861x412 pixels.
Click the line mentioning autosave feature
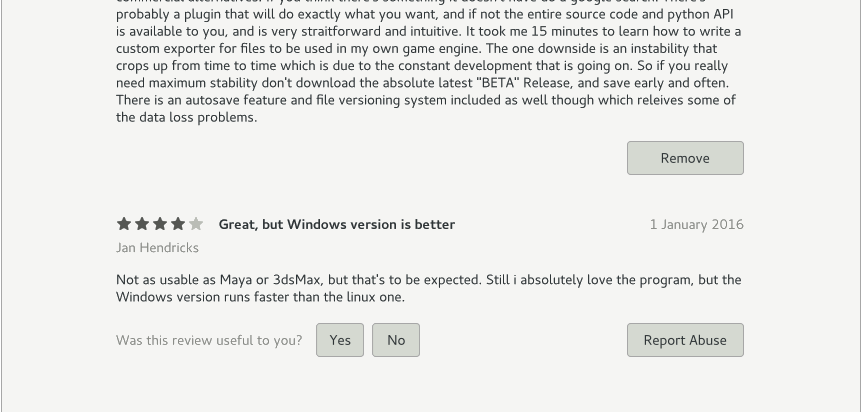[x=426, y=101]
